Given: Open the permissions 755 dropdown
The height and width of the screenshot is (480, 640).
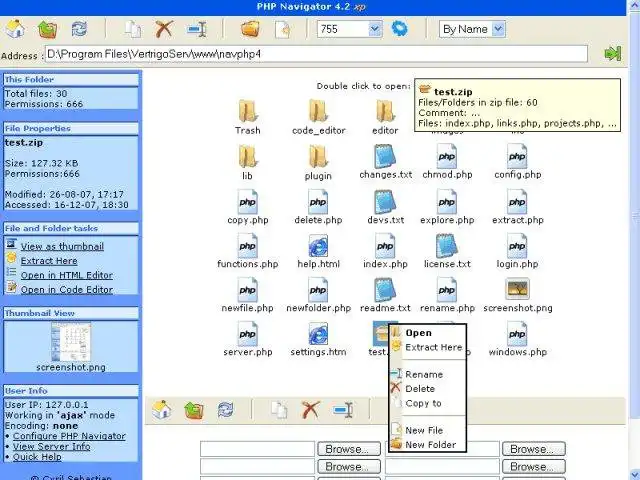Looking at the screenshot, I should (x=375, y=29).
